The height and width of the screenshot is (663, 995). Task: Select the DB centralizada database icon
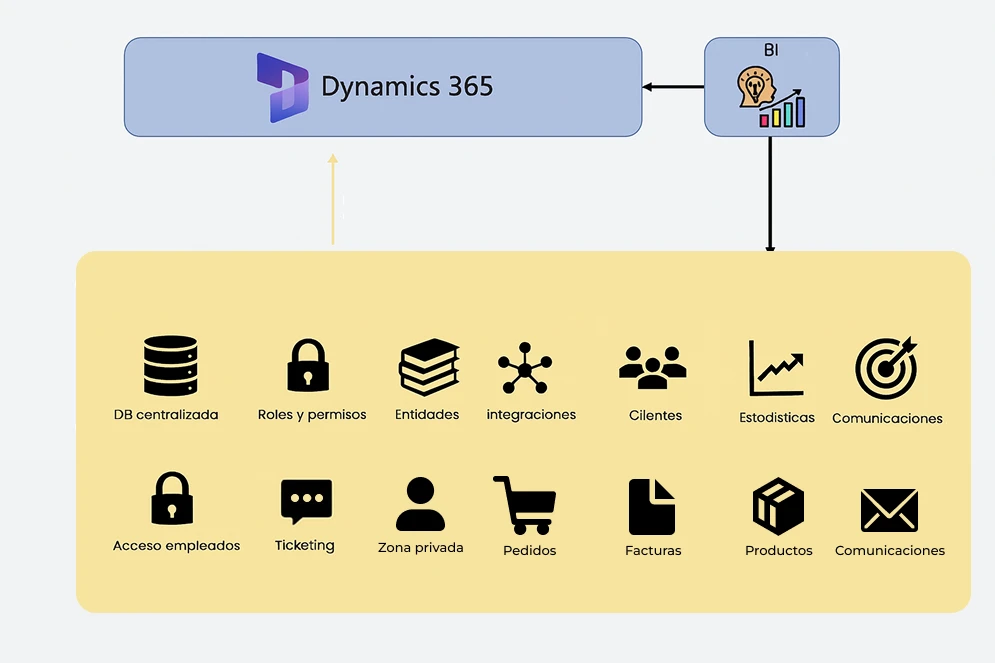click(x=170, y=365)
